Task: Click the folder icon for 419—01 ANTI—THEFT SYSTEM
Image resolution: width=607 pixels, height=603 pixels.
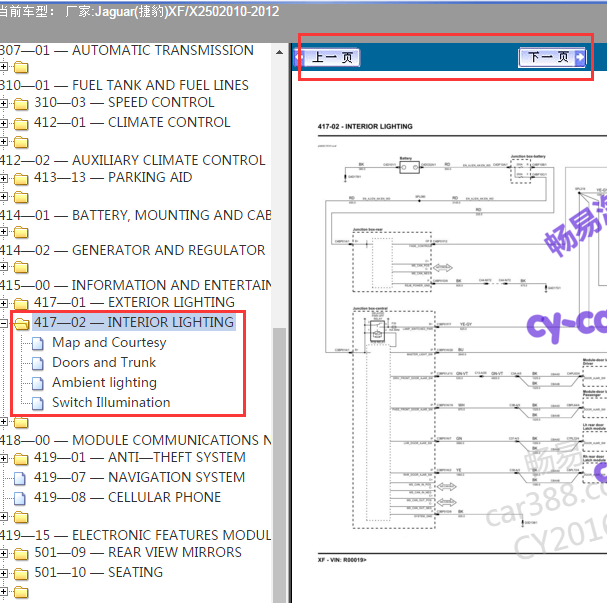Action: (21, 459)
